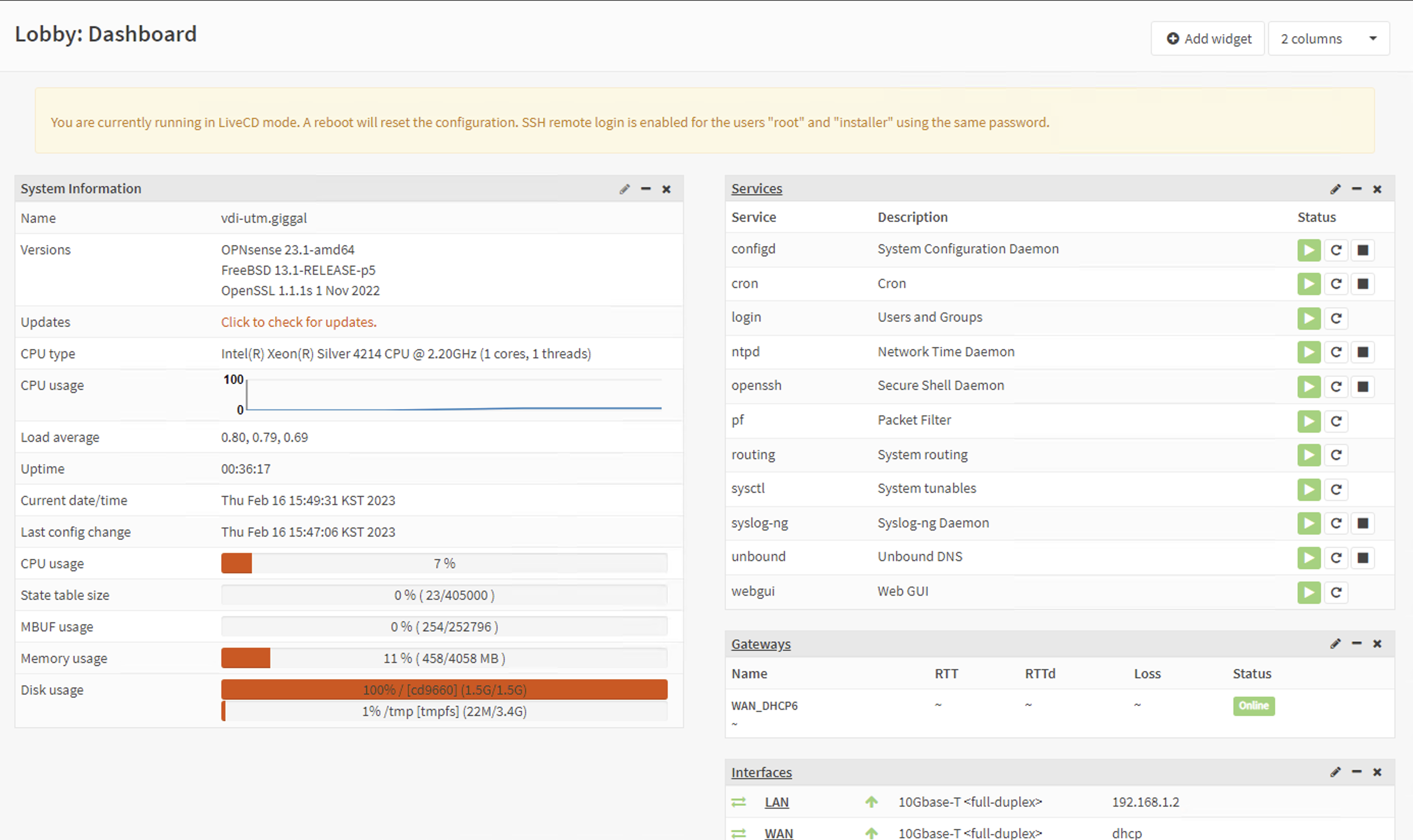Click the Disk usage progress bar
The height and width of the screenshot is (840, 1413).
click(x=444, y=690)
